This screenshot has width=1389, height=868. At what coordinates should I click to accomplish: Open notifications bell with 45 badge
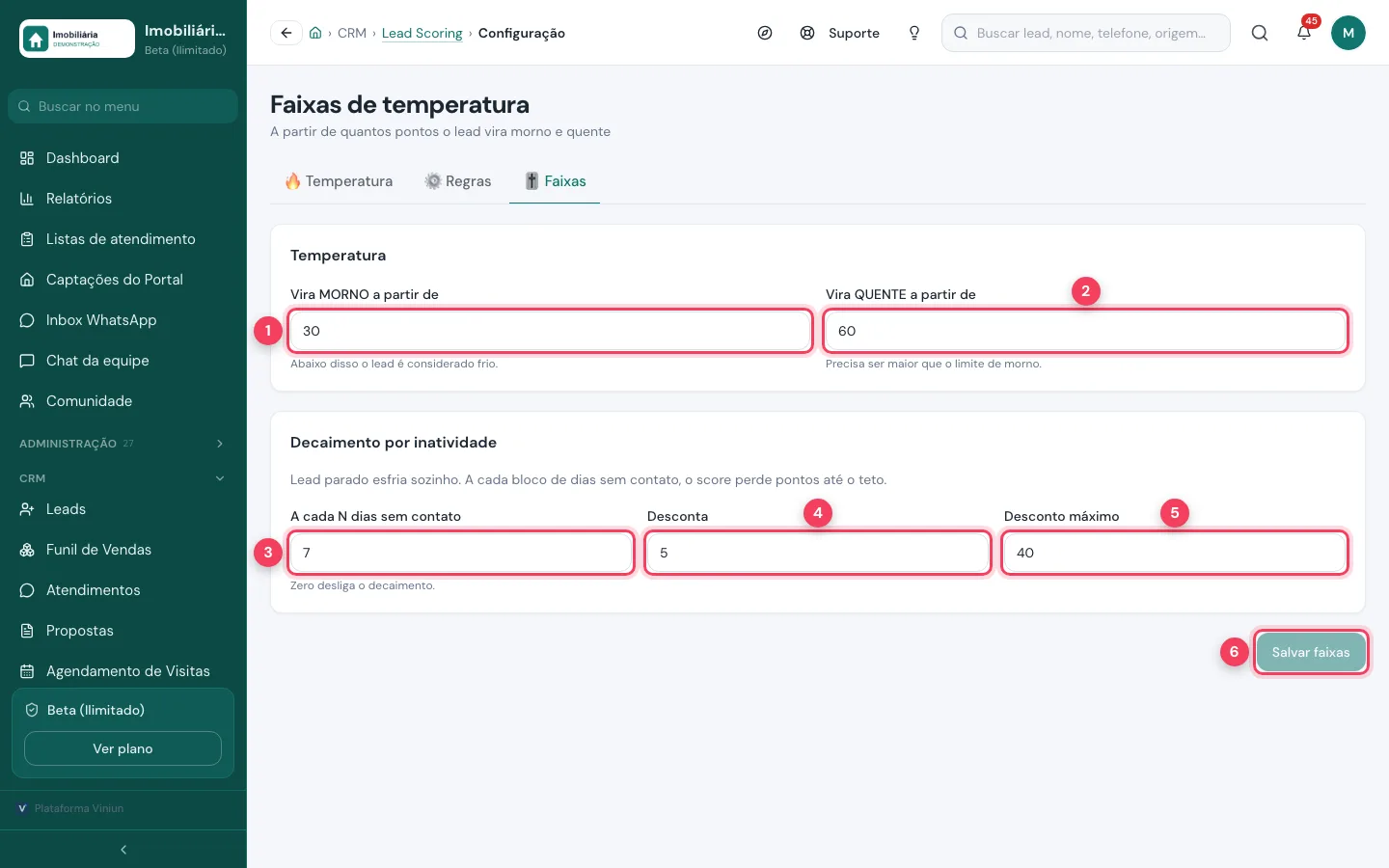point(1304,33)
